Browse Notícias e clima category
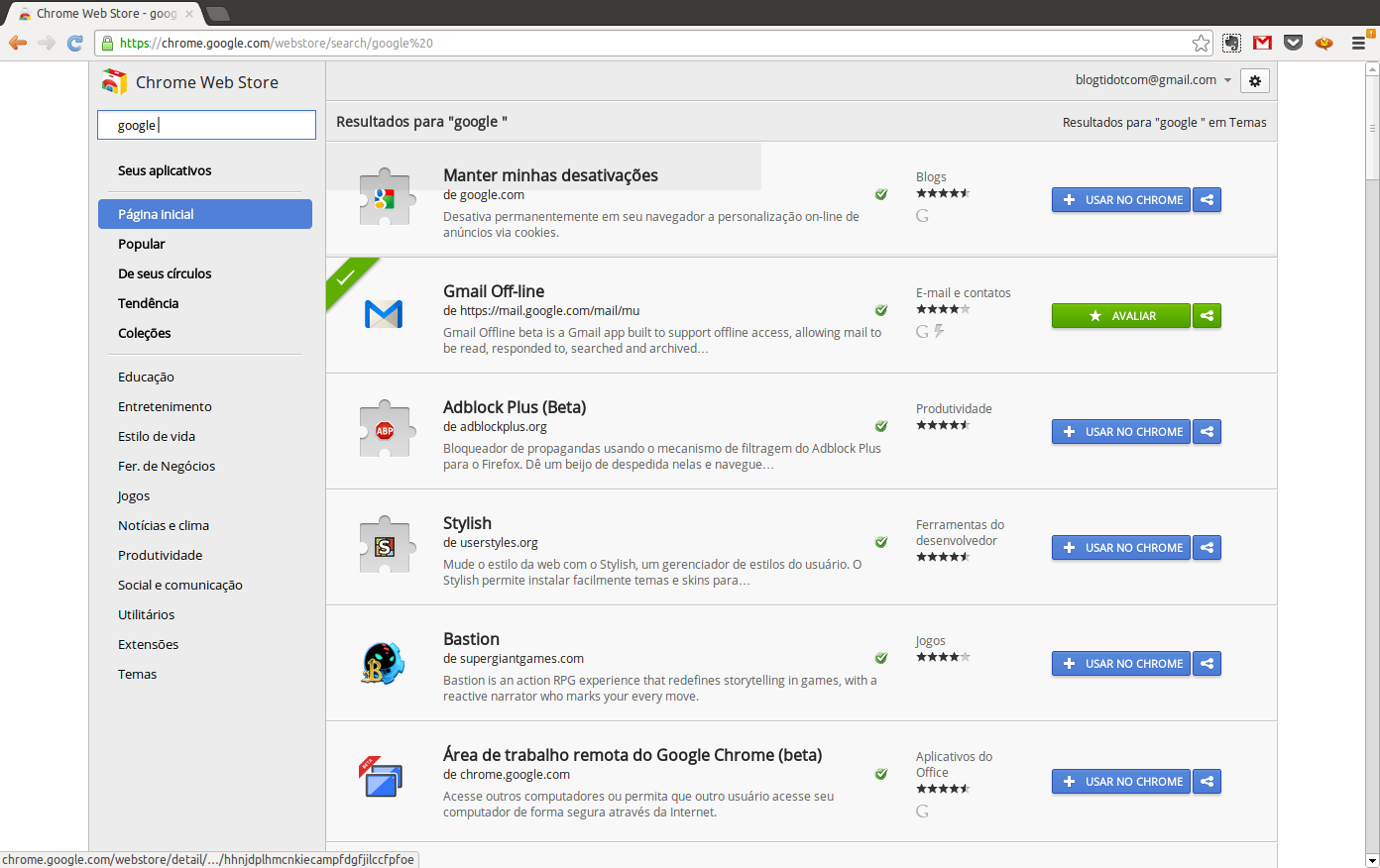This screenshot has width=1380, height=868. point(164,525)
